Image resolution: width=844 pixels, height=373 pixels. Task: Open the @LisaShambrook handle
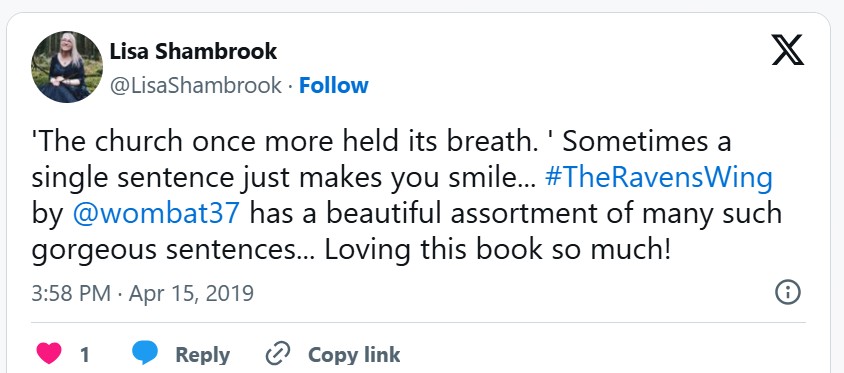tap(195, 86)
